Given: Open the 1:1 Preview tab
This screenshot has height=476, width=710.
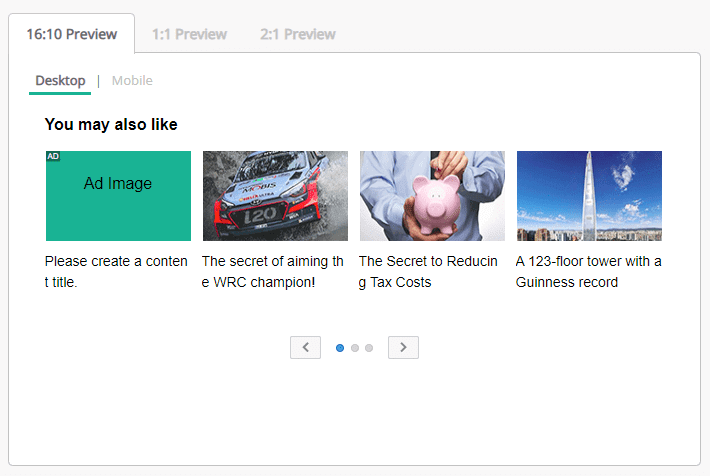Looking at the screenshot, I should (189, 34).
